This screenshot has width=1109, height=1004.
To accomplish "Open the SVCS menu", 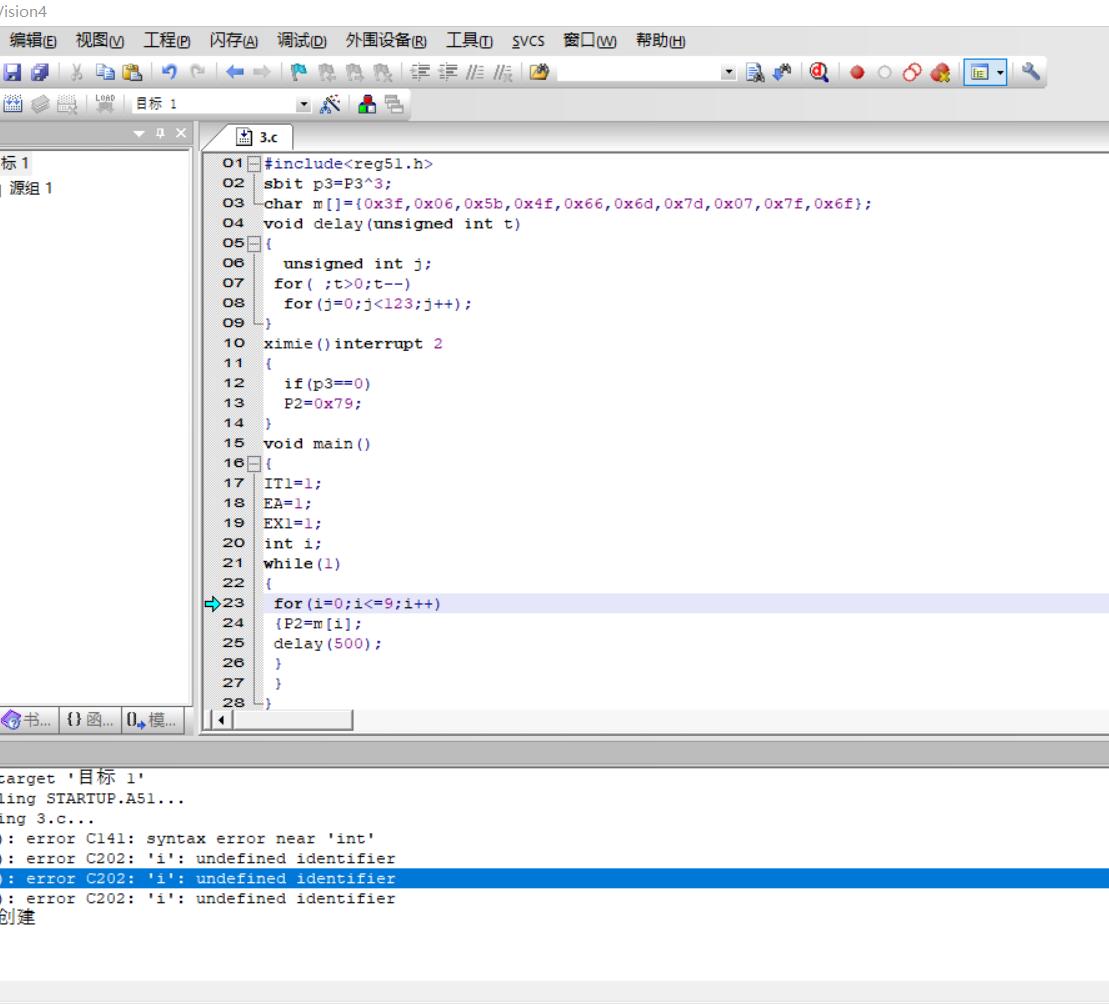I will pyautogui.click(x=528, y=41).
